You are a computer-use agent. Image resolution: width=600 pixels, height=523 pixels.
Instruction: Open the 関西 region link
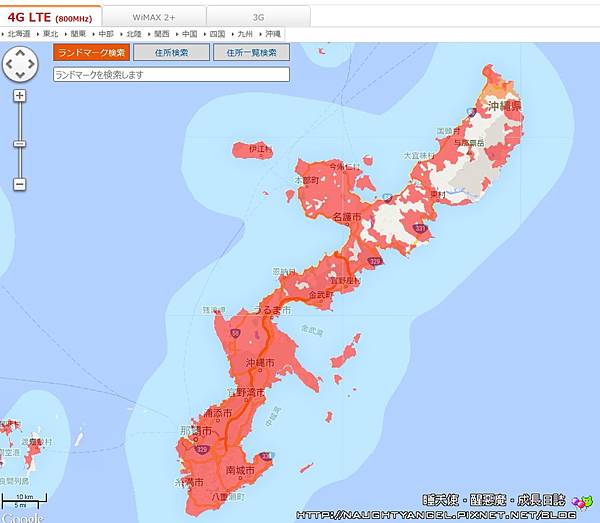[x=161, y=34]
